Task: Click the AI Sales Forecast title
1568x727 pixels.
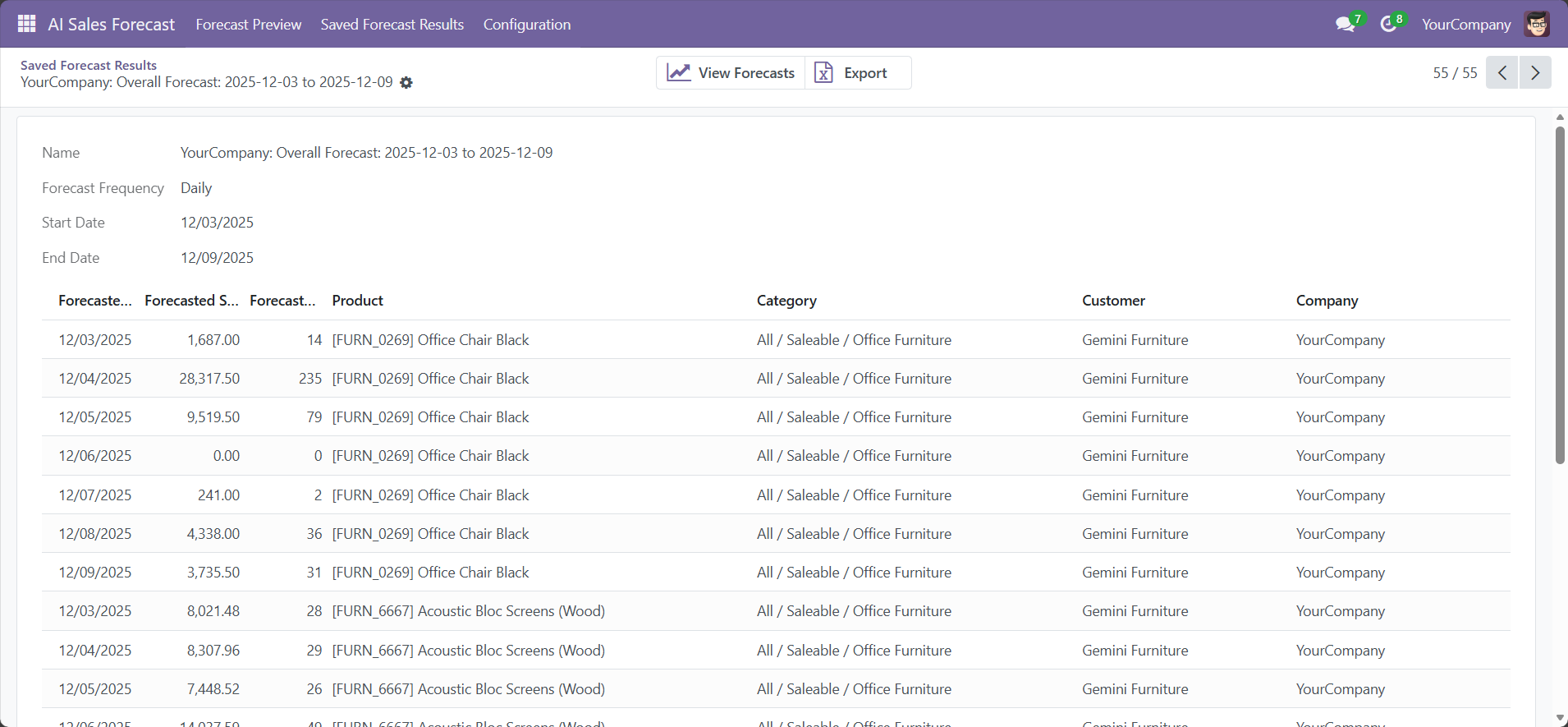Action: tap(111, 24)
